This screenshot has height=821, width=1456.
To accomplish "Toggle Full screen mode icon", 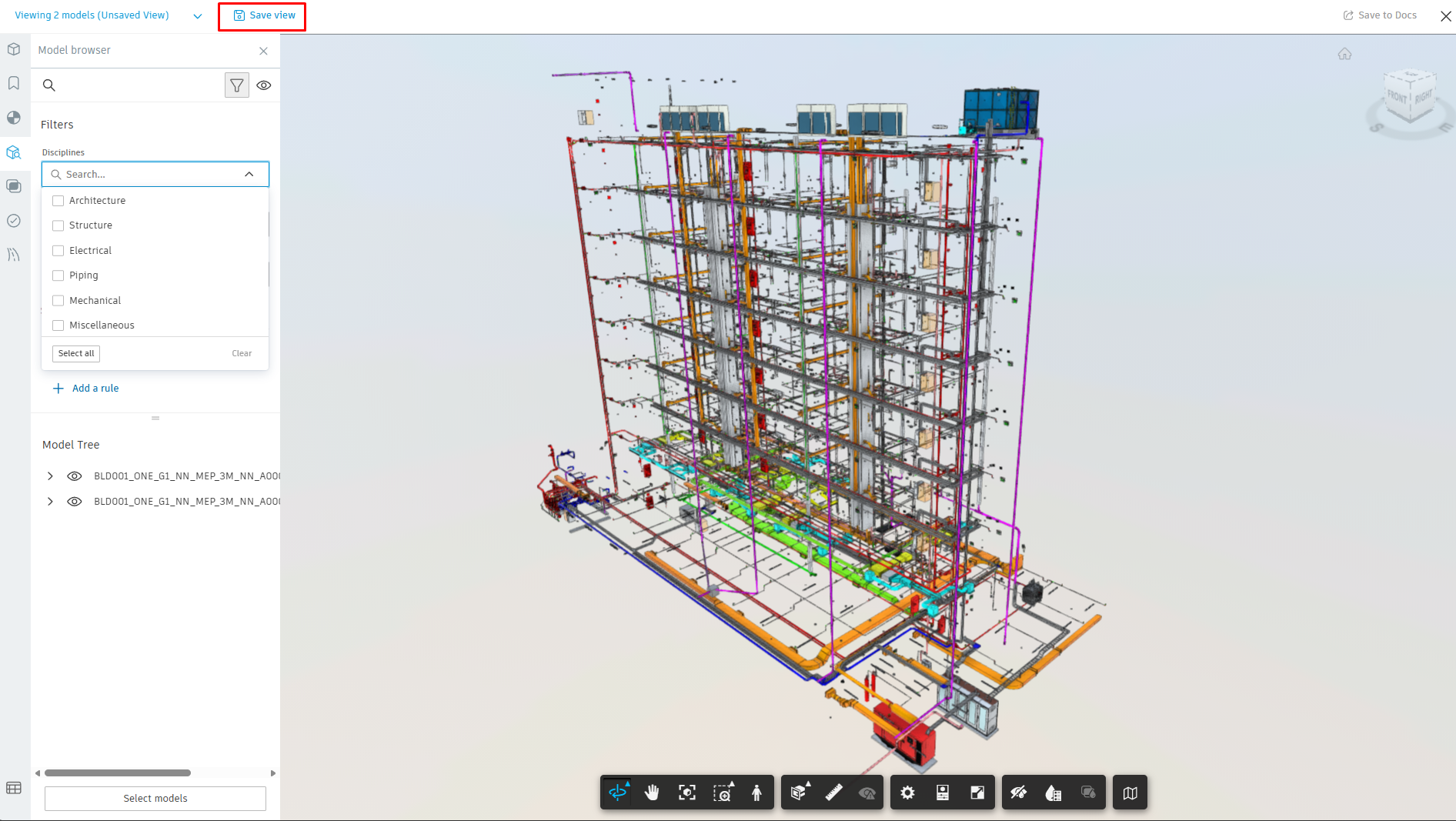I will (x=977, y=793).
